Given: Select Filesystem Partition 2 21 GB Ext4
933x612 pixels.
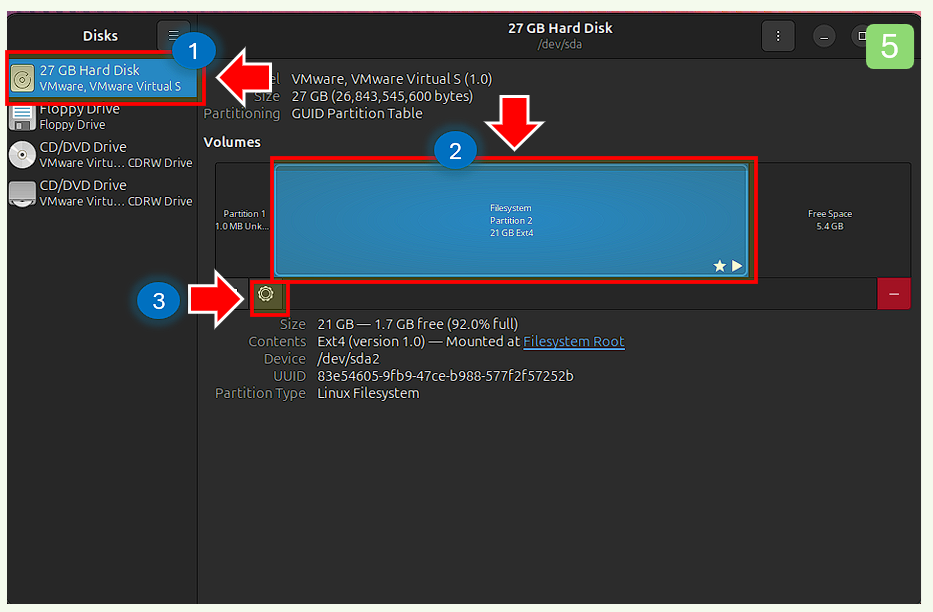Looking at the screenshot, I should 511,220.
